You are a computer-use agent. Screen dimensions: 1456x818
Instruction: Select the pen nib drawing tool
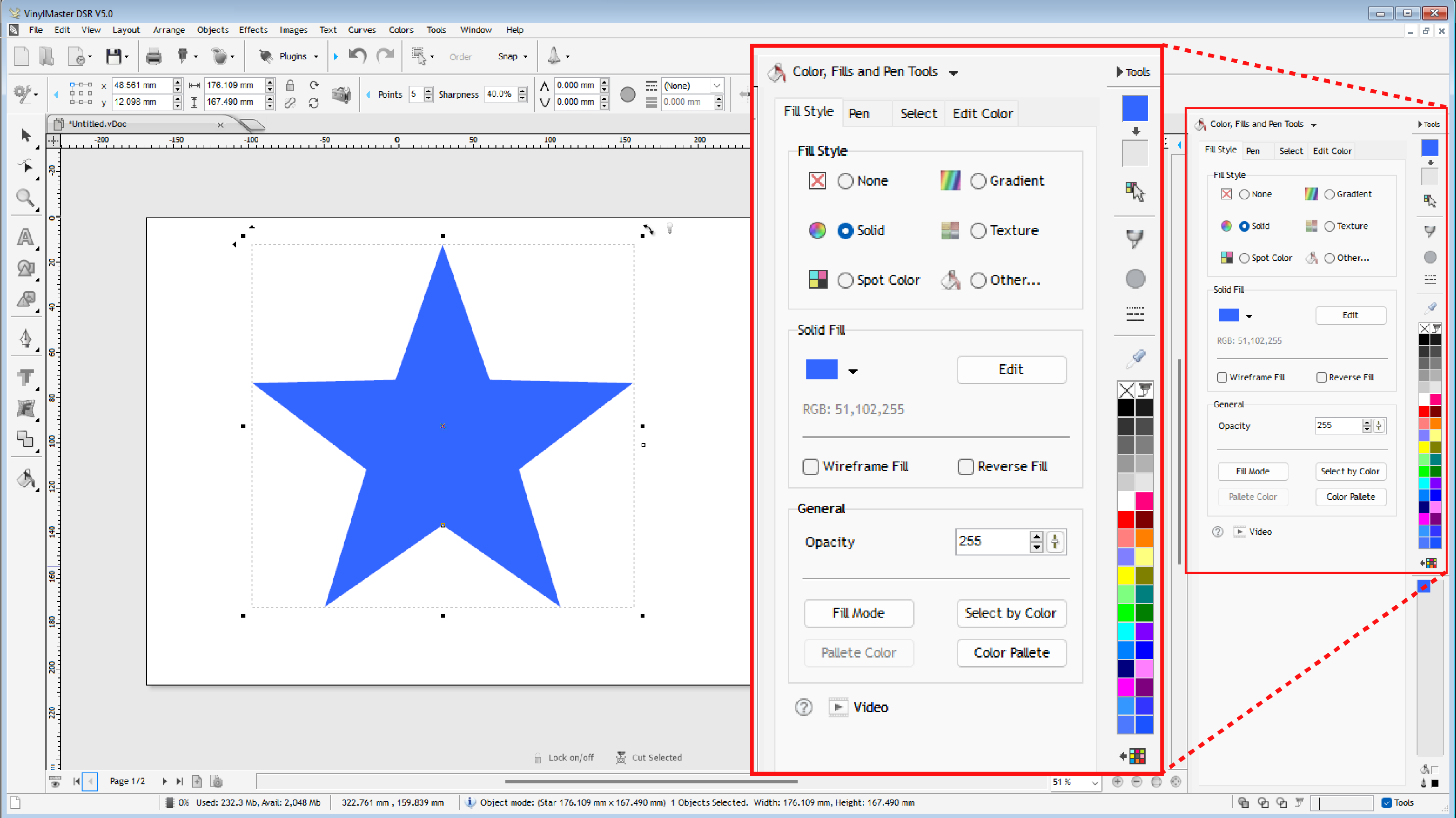pos(26,338)
